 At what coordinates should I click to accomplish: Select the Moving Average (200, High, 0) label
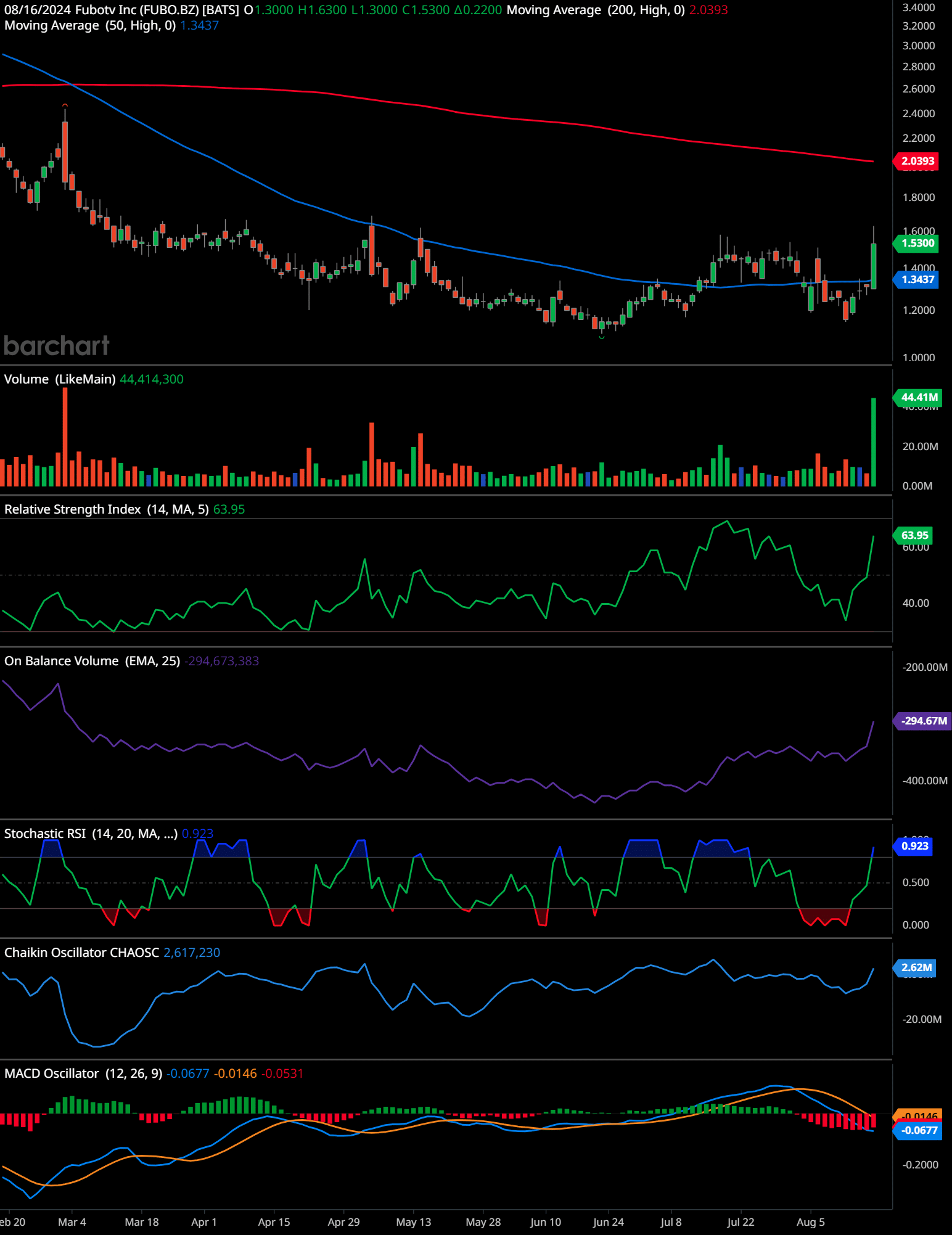(596, 10)
